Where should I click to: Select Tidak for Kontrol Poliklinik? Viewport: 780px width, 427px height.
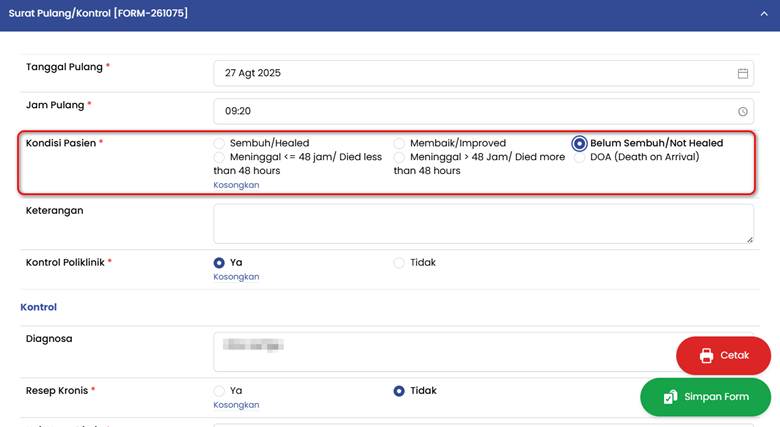click(x=399, y=263)
